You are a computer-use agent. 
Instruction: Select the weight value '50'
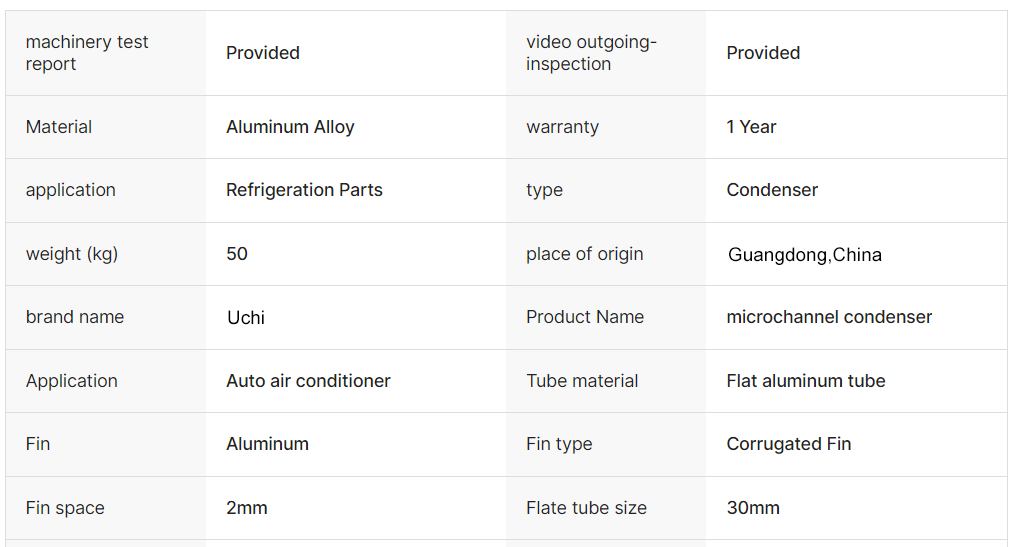tap(237, 254)
